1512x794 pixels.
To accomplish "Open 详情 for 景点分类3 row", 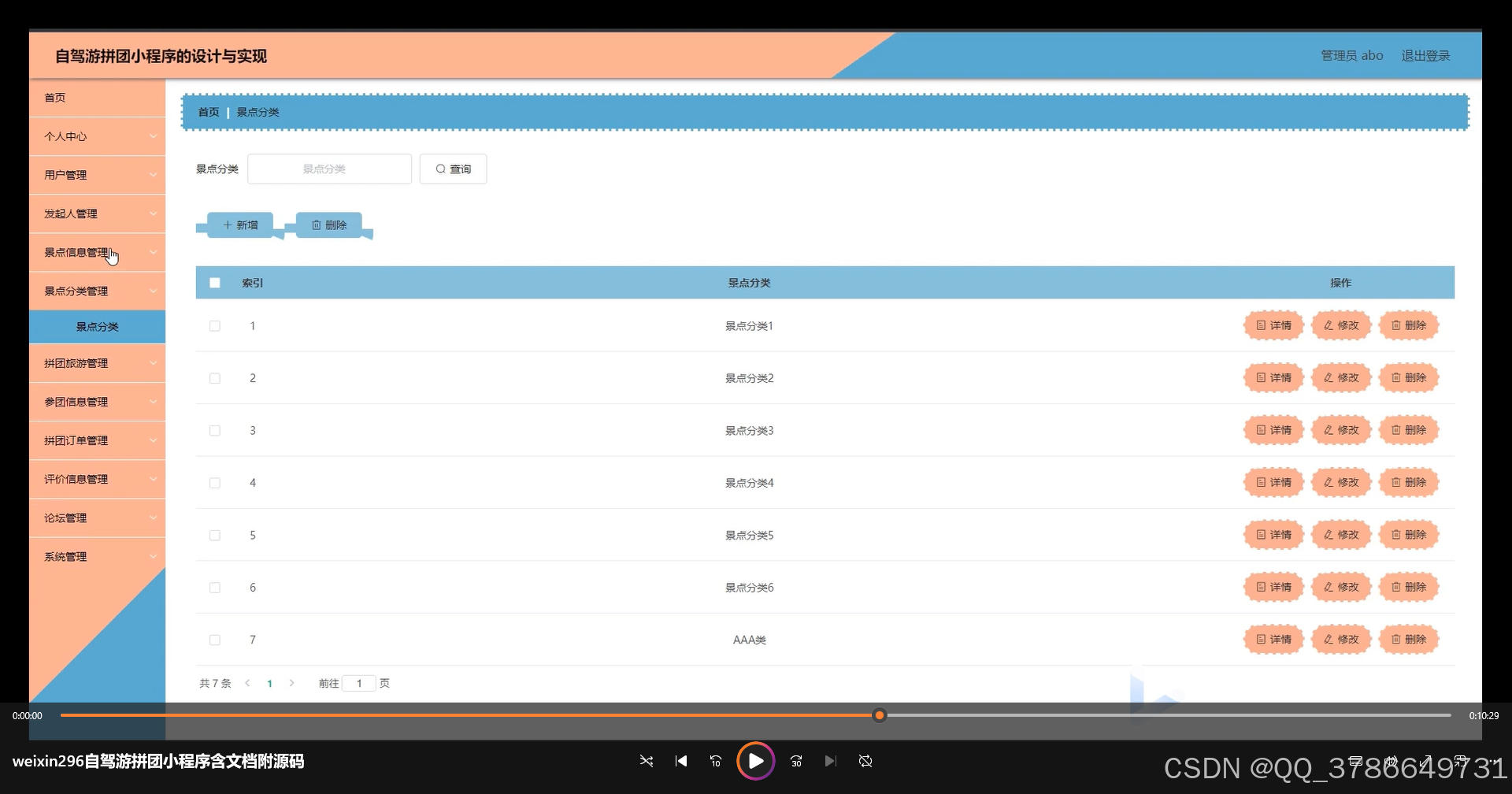I will pos(1273,430).
